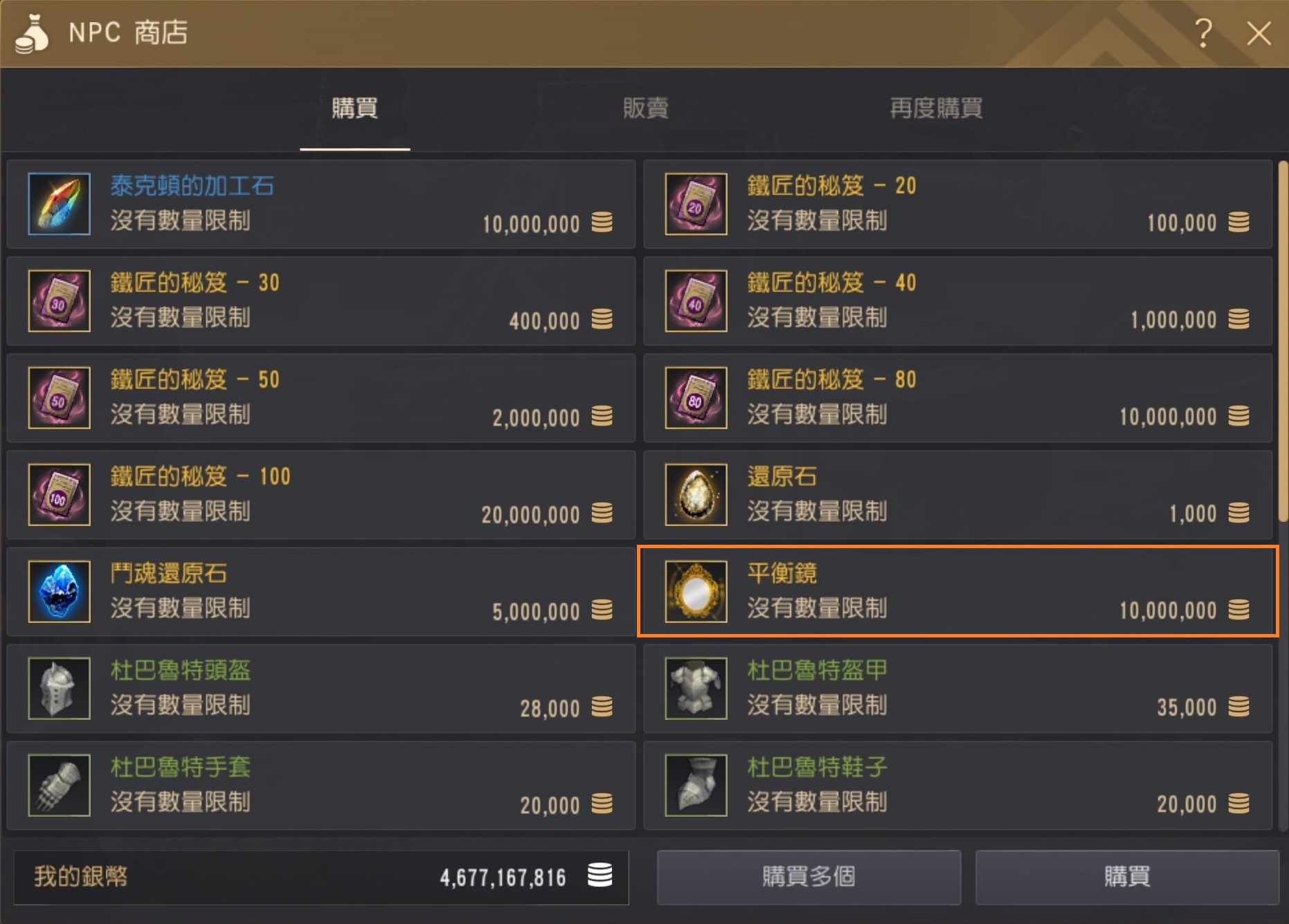Select the 購買 buy tab

tap(354, 108)
